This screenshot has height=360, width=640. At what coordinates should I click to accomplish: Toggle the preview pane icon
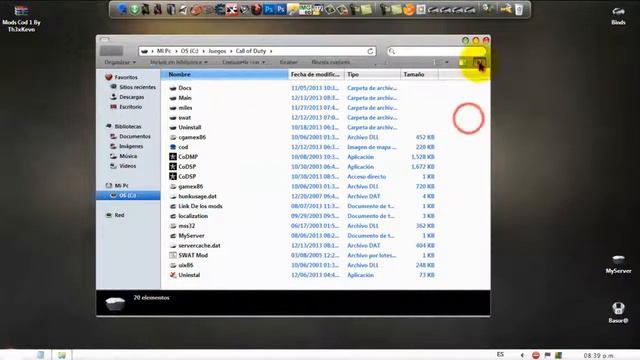tap(463, 62)
